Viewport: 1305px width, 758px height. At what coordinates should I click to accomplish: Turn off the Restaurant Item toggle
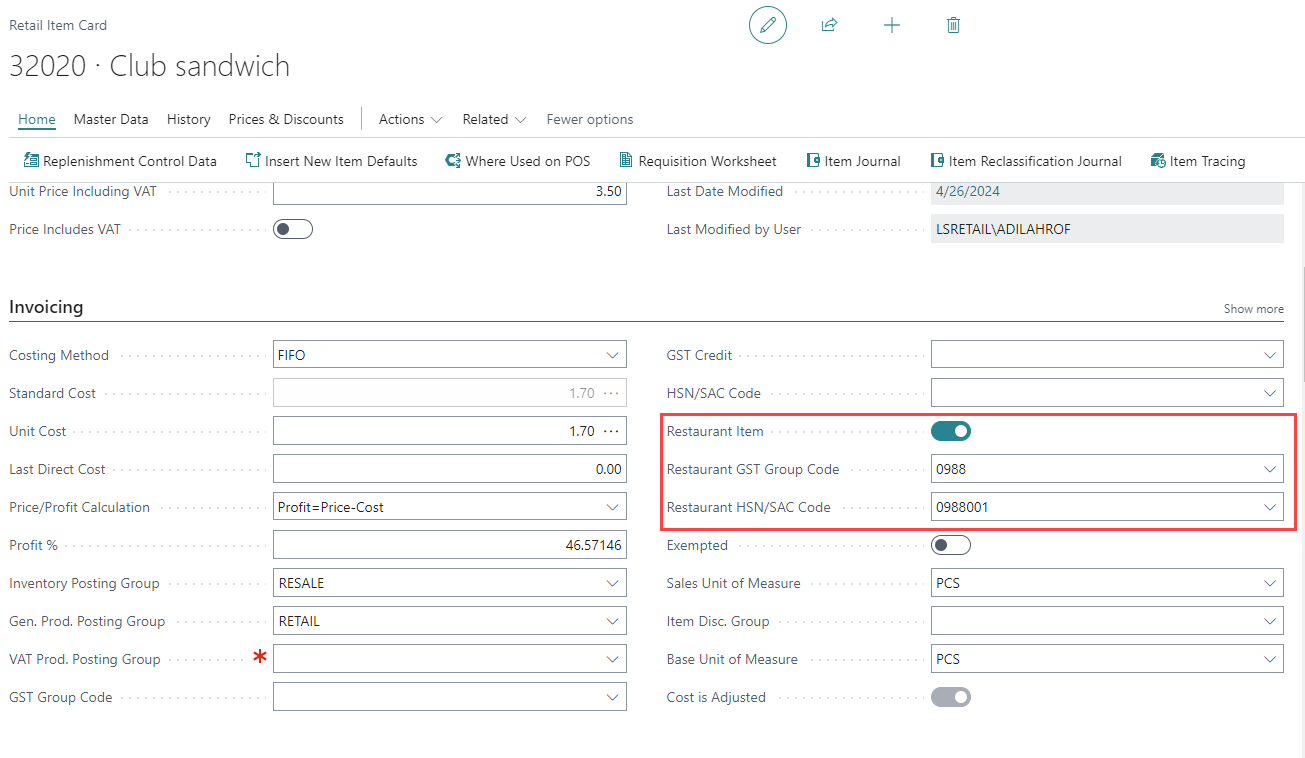(950, 431)
